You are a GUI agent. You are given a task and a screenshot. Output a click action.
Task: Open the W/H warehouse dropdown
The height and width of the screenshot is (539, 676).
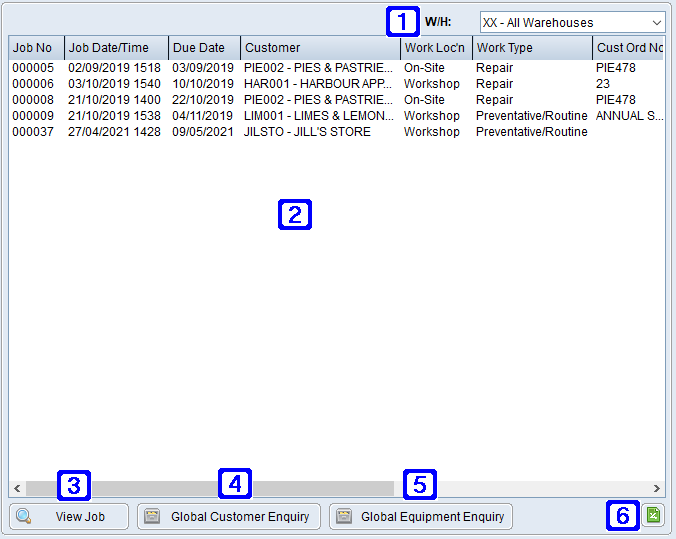(573, 22)
